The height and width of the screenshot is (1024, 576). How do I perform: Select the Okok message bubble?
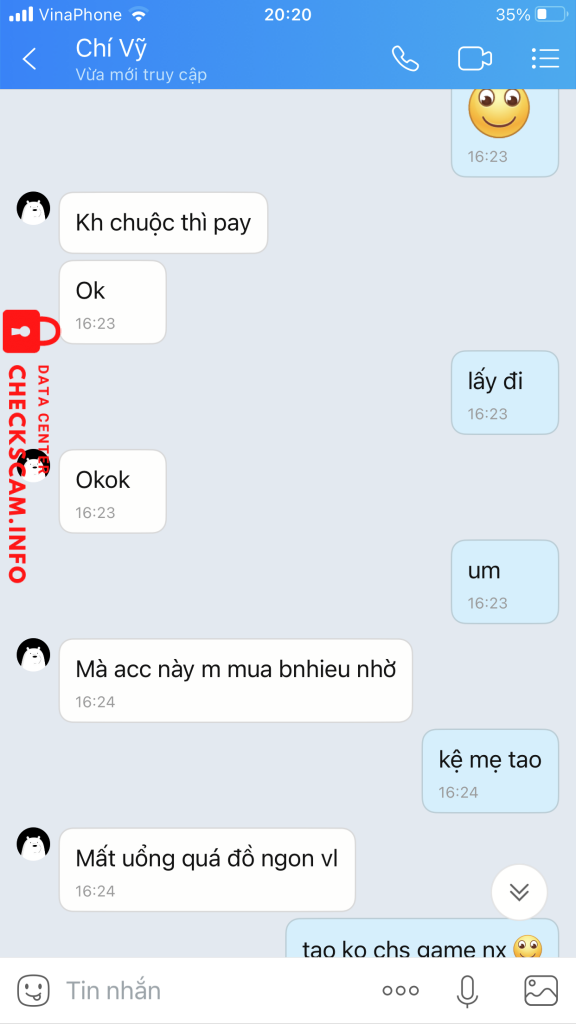pos(112,491)
